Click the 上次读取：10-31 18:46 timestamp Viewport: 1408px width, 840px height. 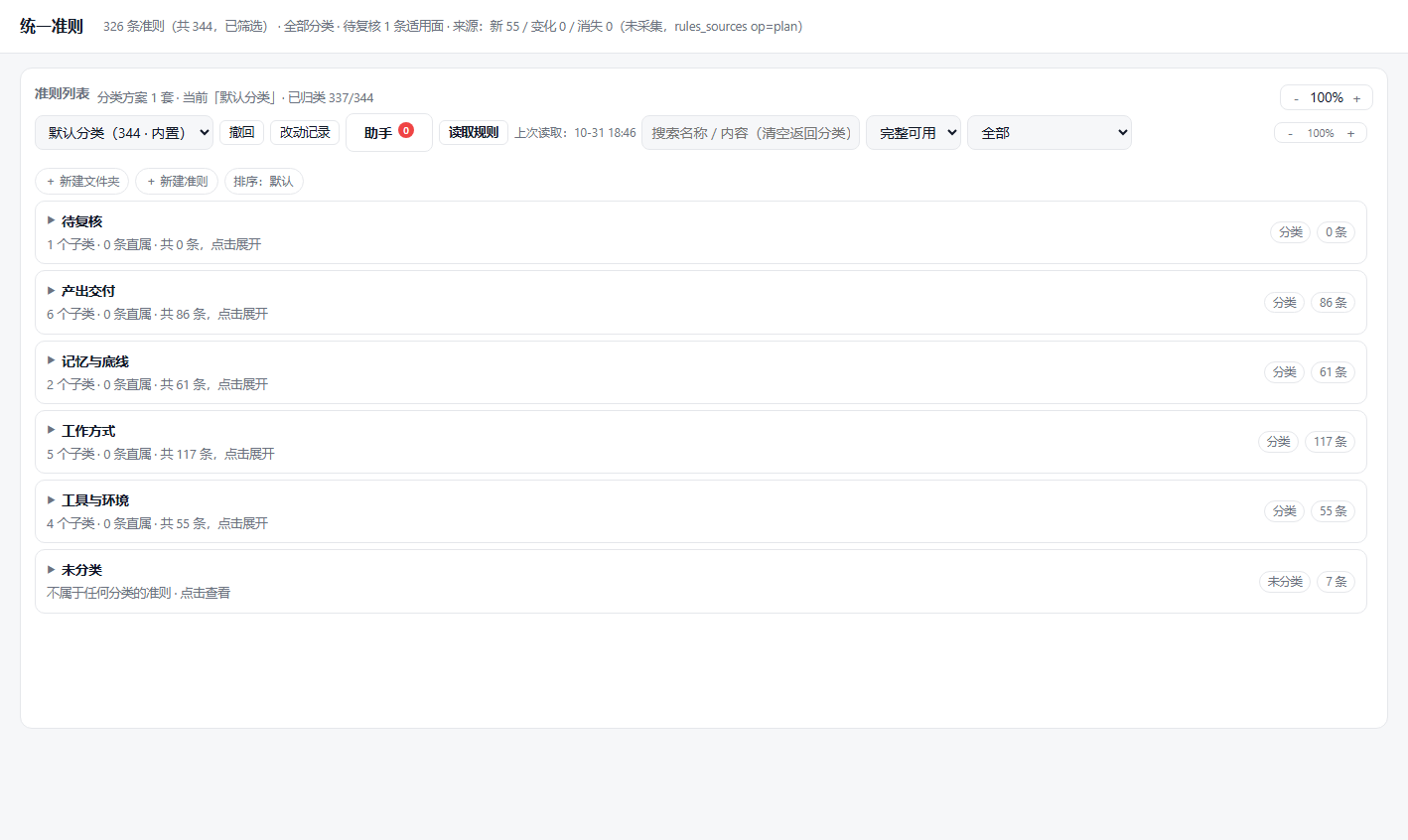coord(575,132)
